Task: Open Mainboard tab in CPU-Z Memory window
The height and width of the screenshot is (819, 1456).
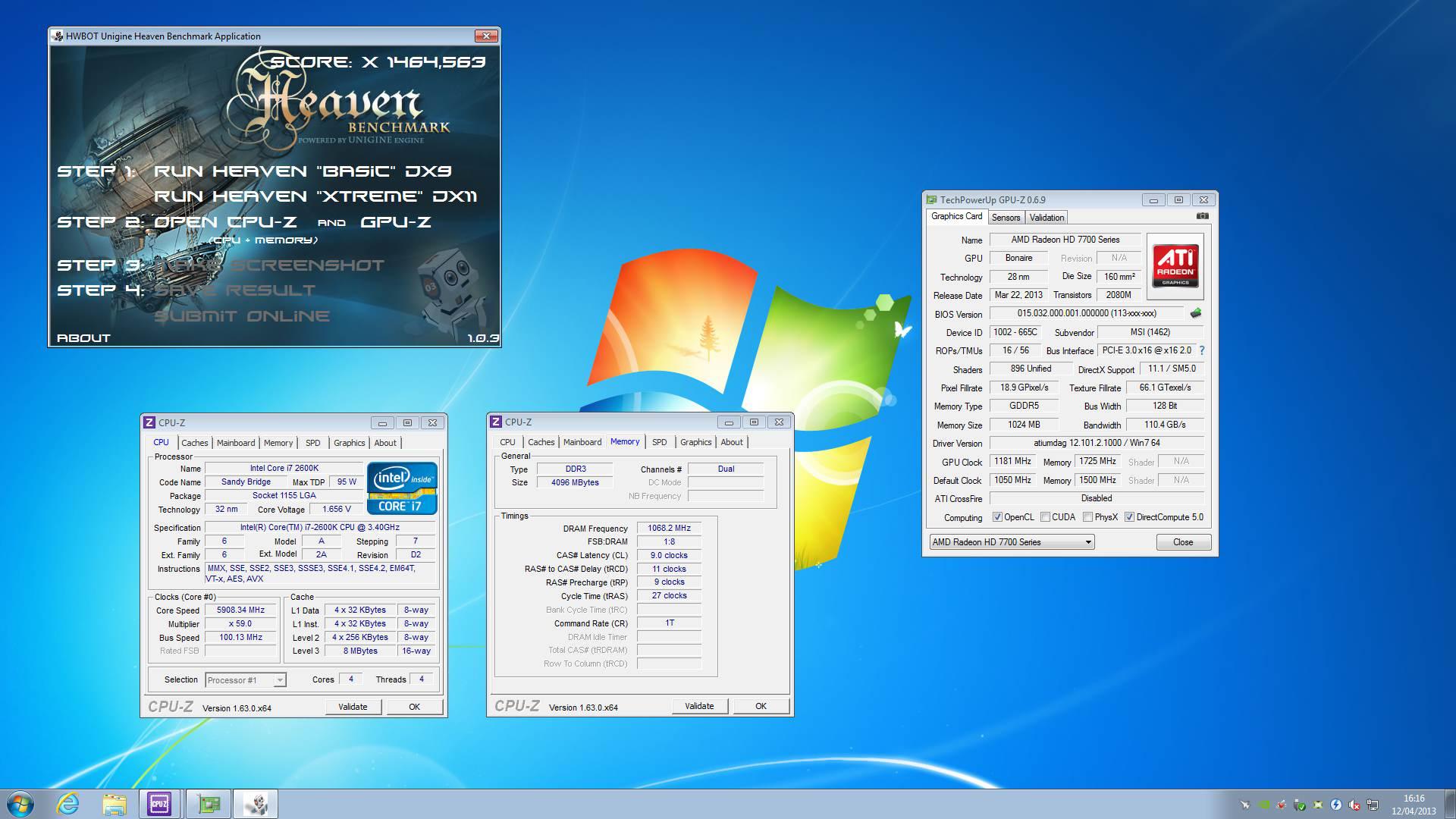Action: tap(582, 442)
